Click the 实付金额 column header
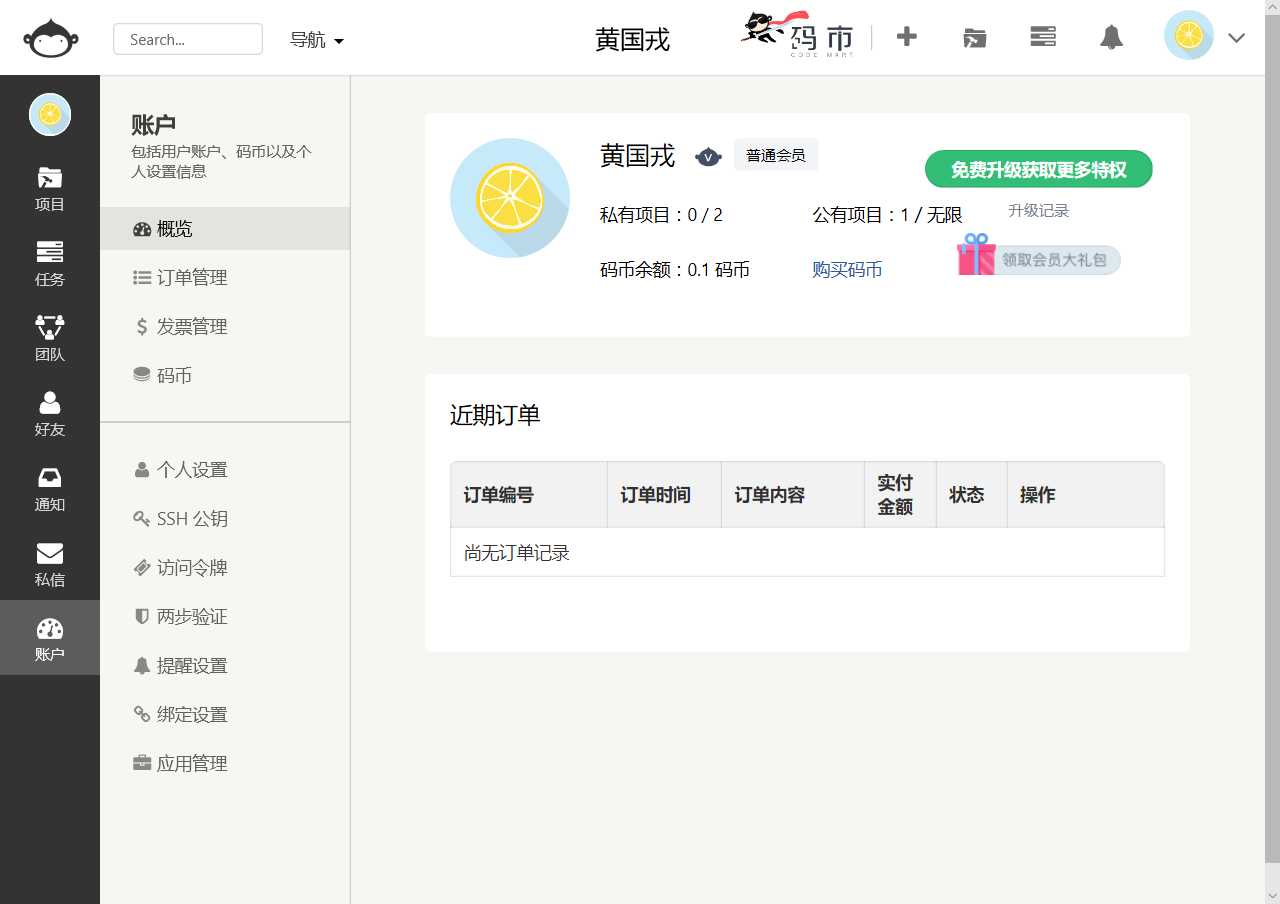This screenshot has height=904, width=1280. click(900, 494)
